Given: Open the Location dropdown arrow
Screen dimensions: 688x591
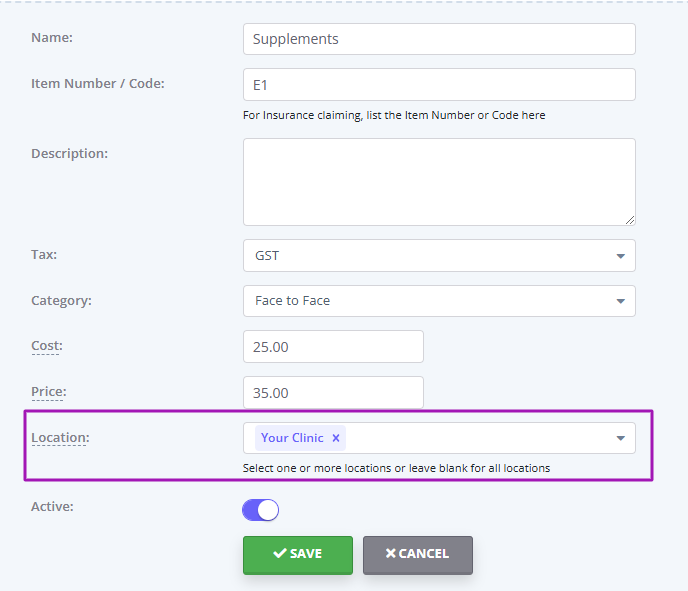Looking at the screenshot, I should point(620,438).
